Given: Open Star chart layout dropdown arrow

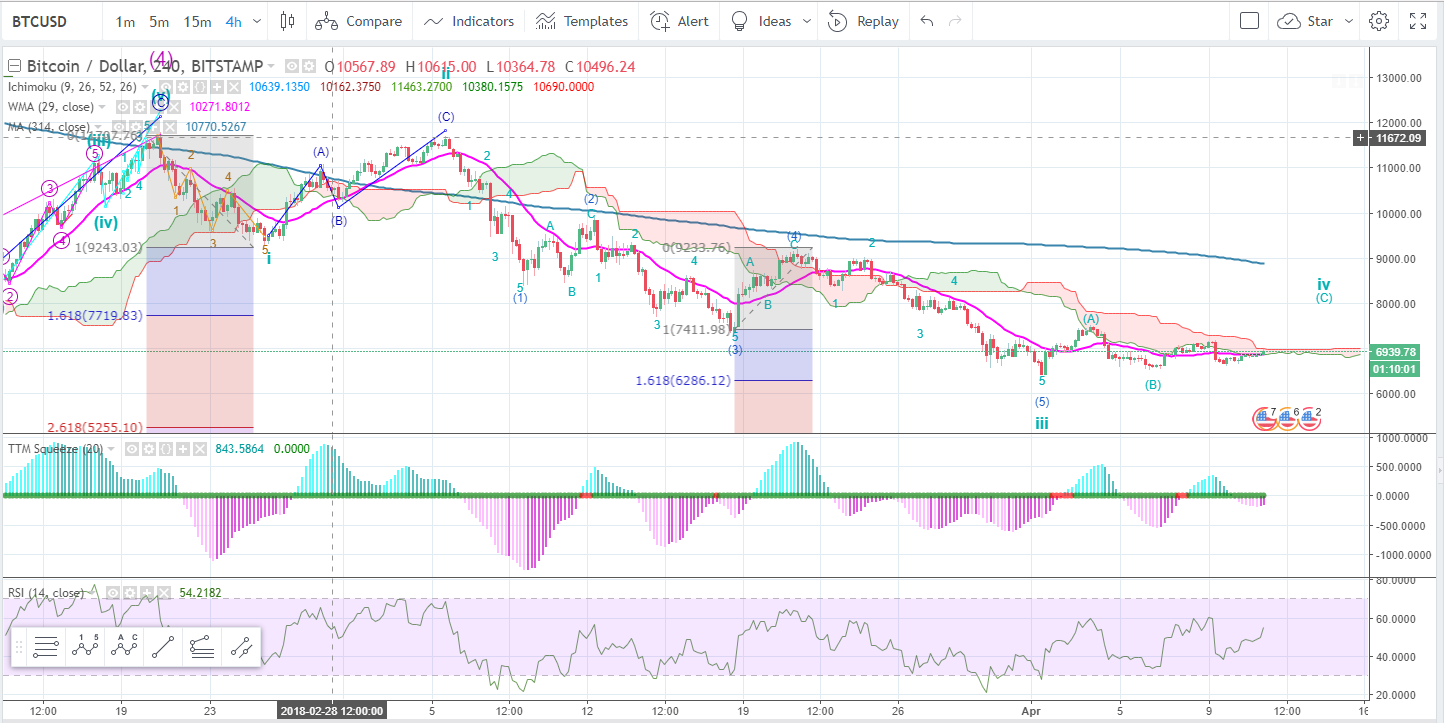Looking at the screenshot, I should click(1348, 21).
